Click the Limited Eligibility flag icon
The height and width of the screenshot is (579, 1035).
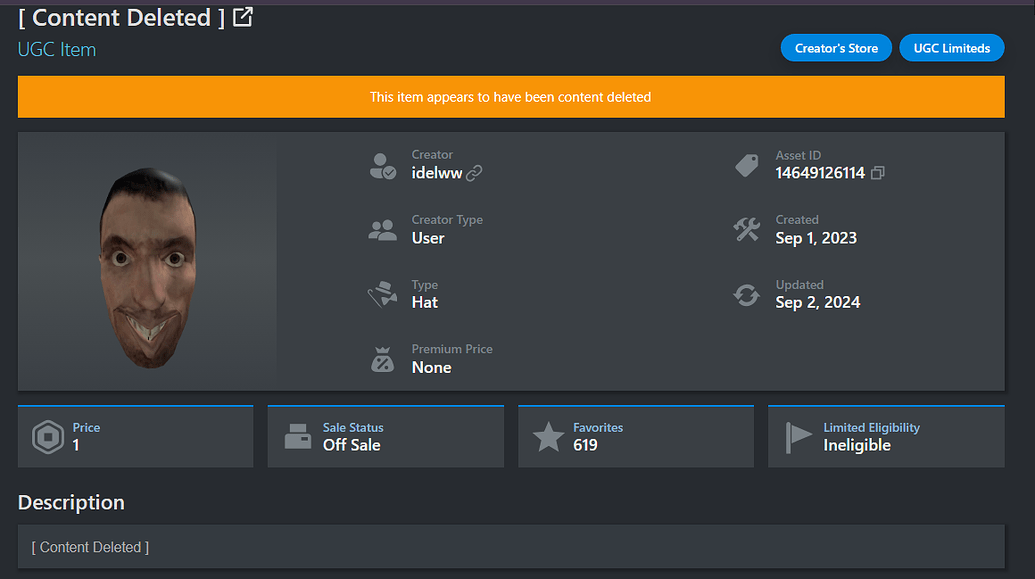point(799,437)
